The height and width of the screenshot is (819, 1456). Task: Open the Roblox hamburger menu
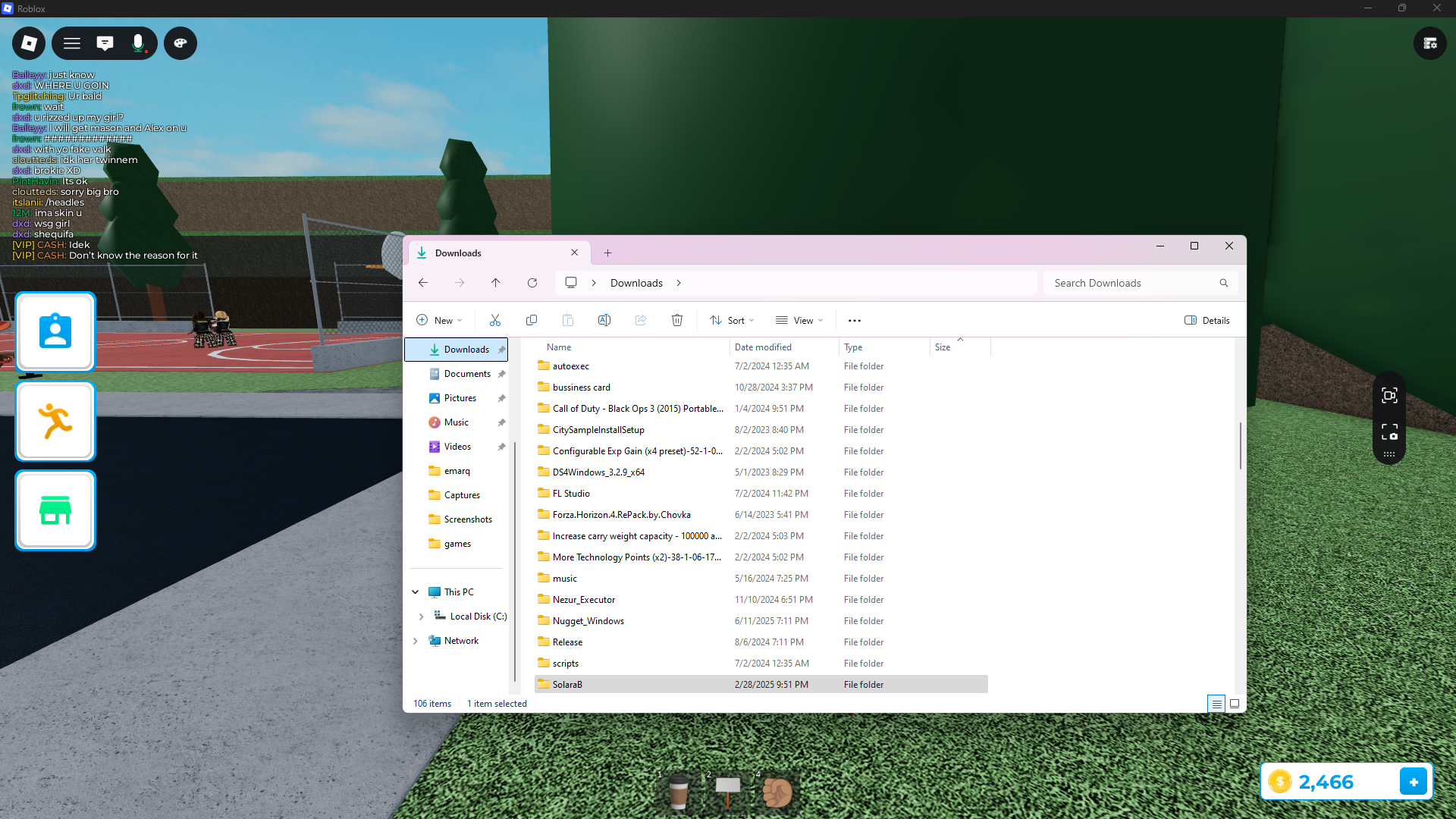coord(72,43)
